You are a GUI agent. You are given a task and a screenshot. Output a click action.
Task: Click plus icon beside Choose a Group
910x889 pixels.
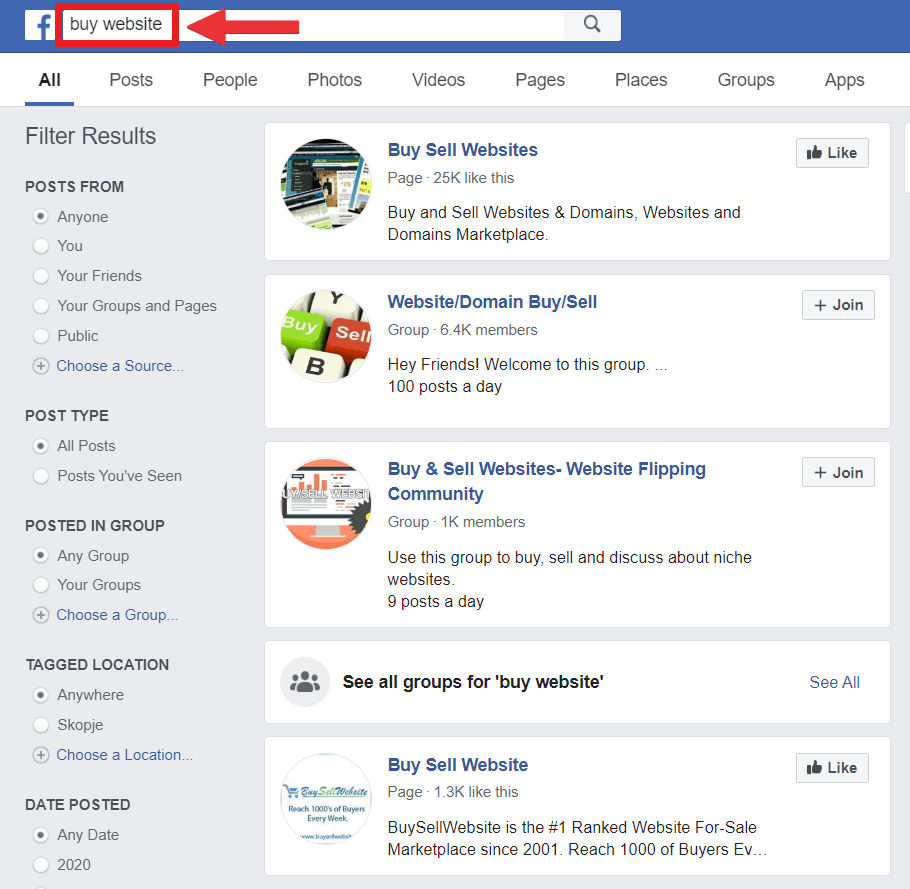click(x=41, y=615)
